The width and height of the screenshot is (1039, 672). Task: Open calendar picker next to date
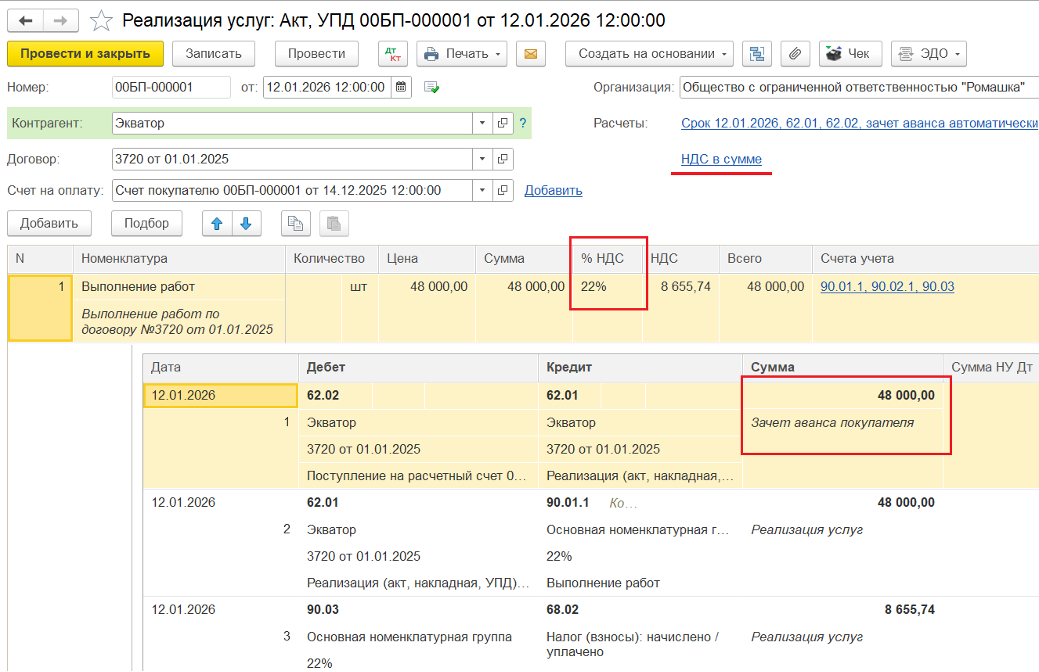(401, 87)
